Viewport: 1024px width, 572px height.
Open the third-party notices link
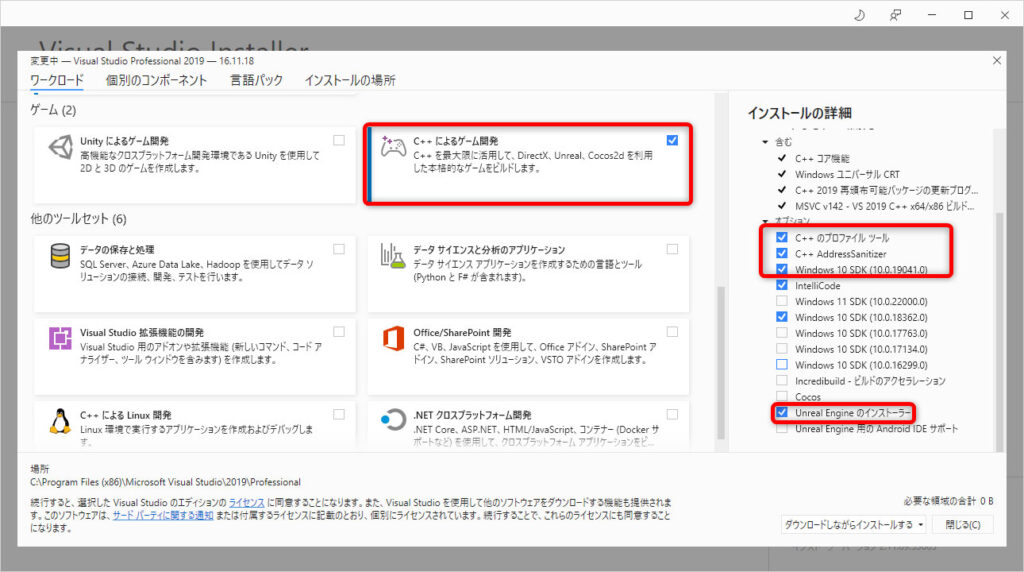(x=163, y=515)
